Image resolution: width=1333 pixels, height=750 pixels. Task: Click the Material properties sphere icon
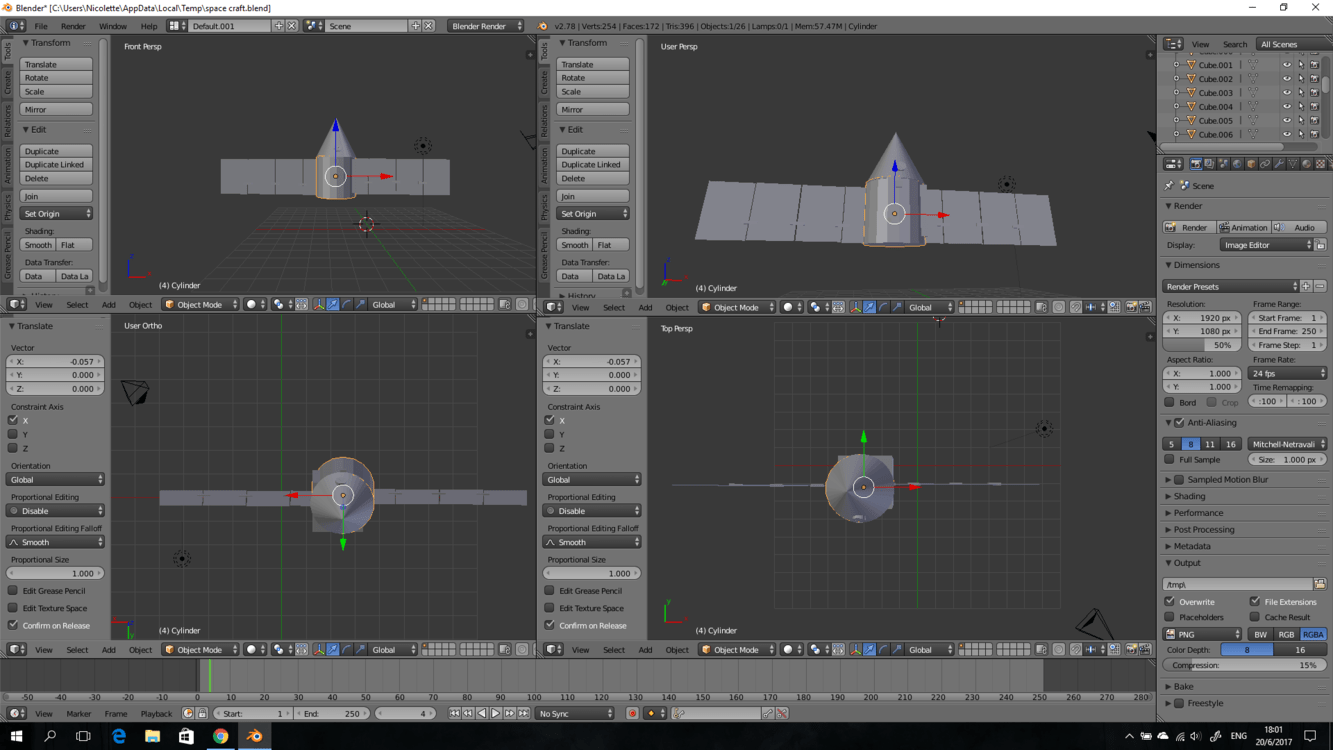(x=1307, y=164)
